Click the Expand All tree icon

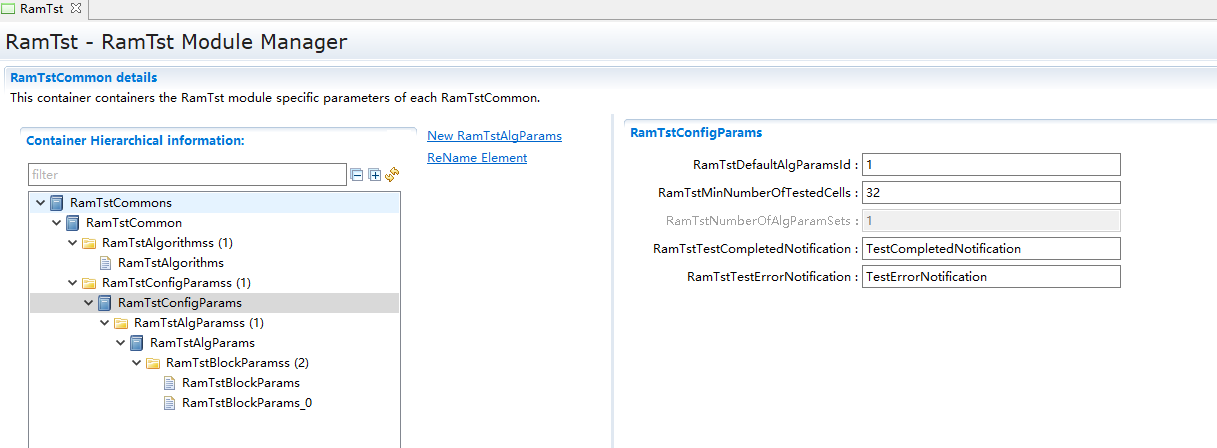click(x=375, y=175)
